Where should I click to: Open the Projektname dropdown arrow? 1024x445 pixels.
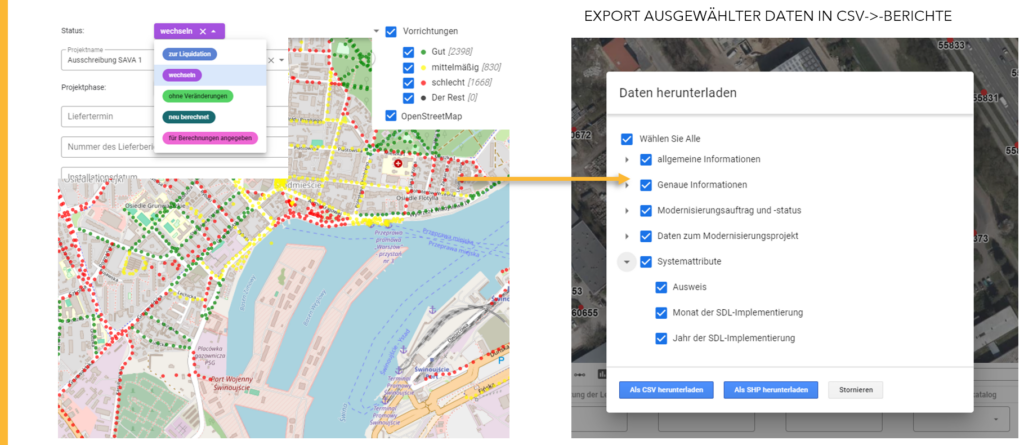pos(282,60)
